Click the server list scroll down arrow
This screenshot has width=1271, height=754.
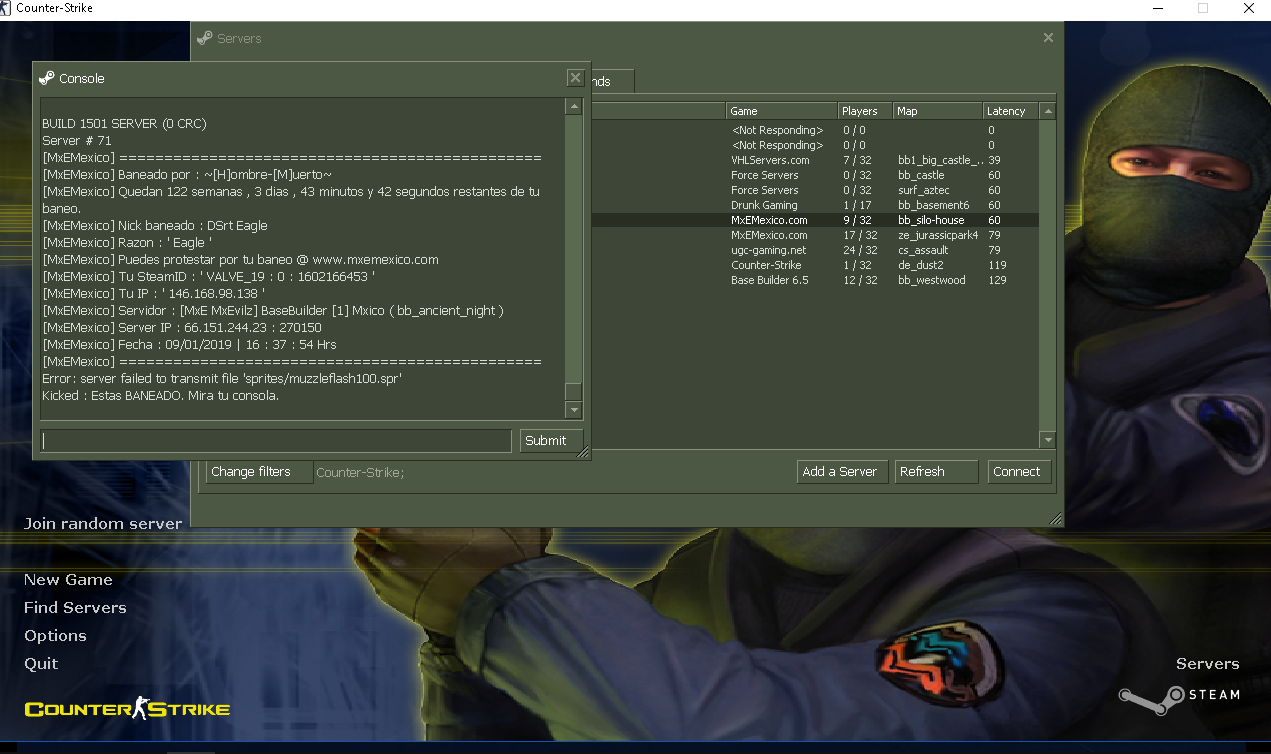pos(1048,440)
